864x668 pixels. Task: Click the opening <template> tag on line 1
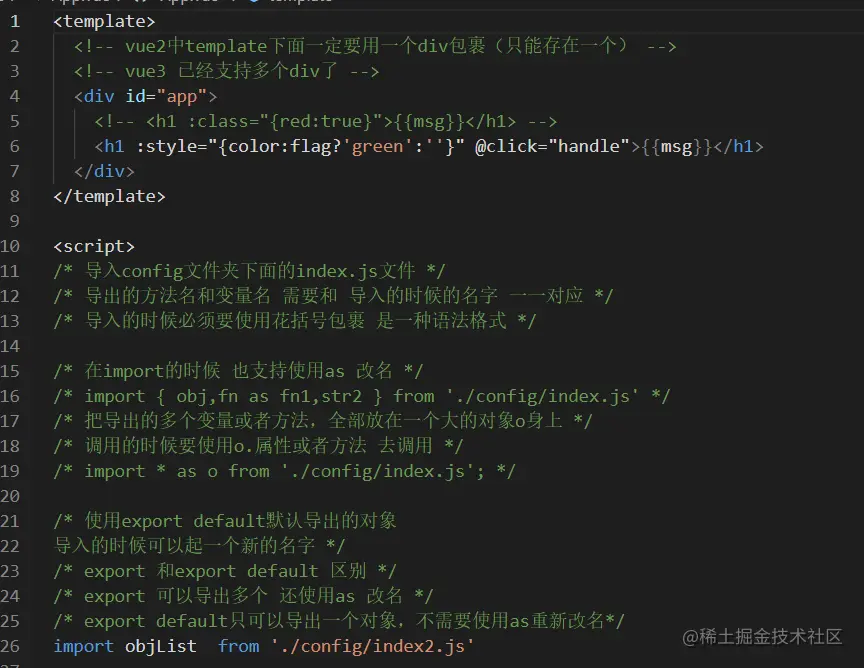(104, 21)
